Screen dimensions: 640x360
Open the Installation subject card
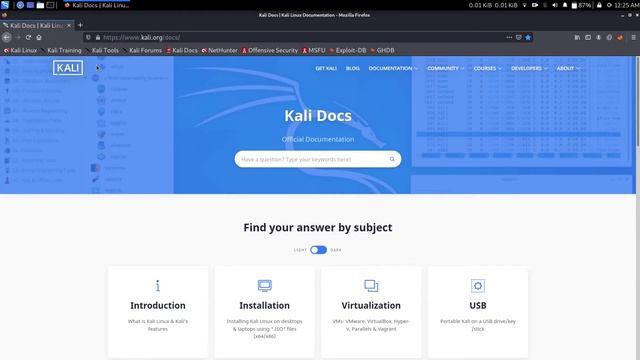[x=264, y=312]
